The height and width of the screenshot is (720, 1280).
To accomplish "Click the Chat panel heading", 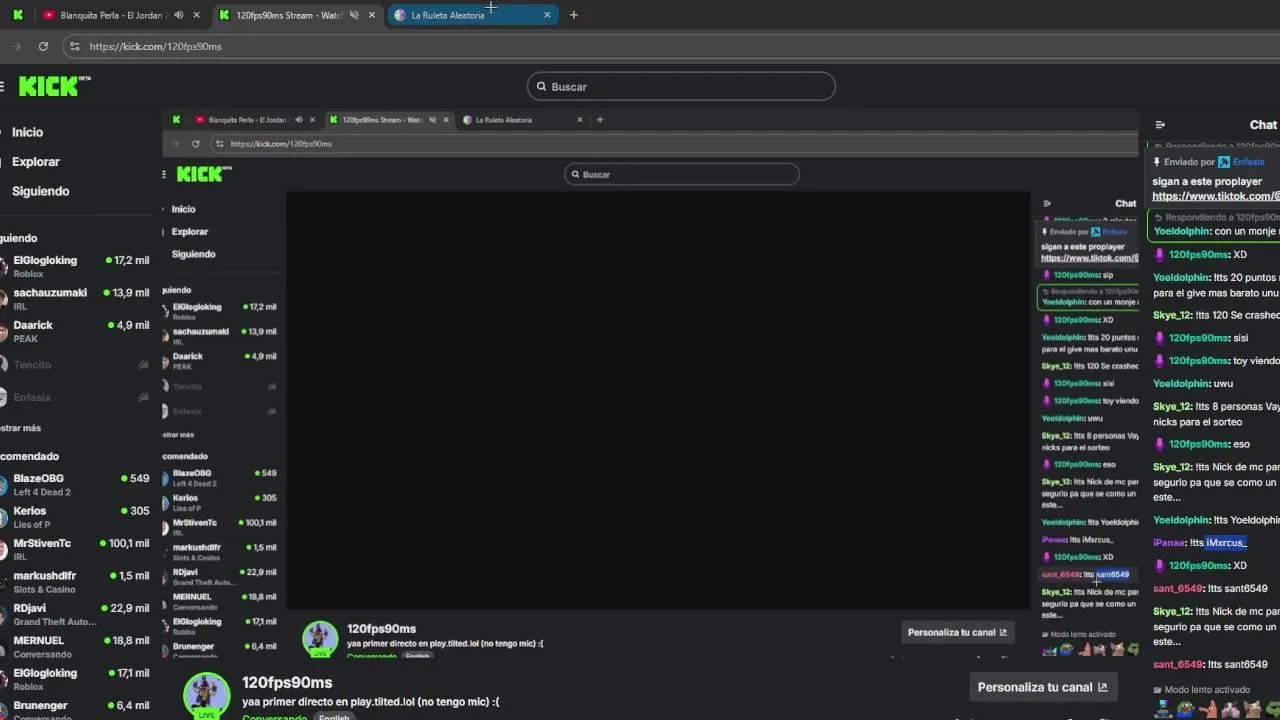I will (1263, 125).
